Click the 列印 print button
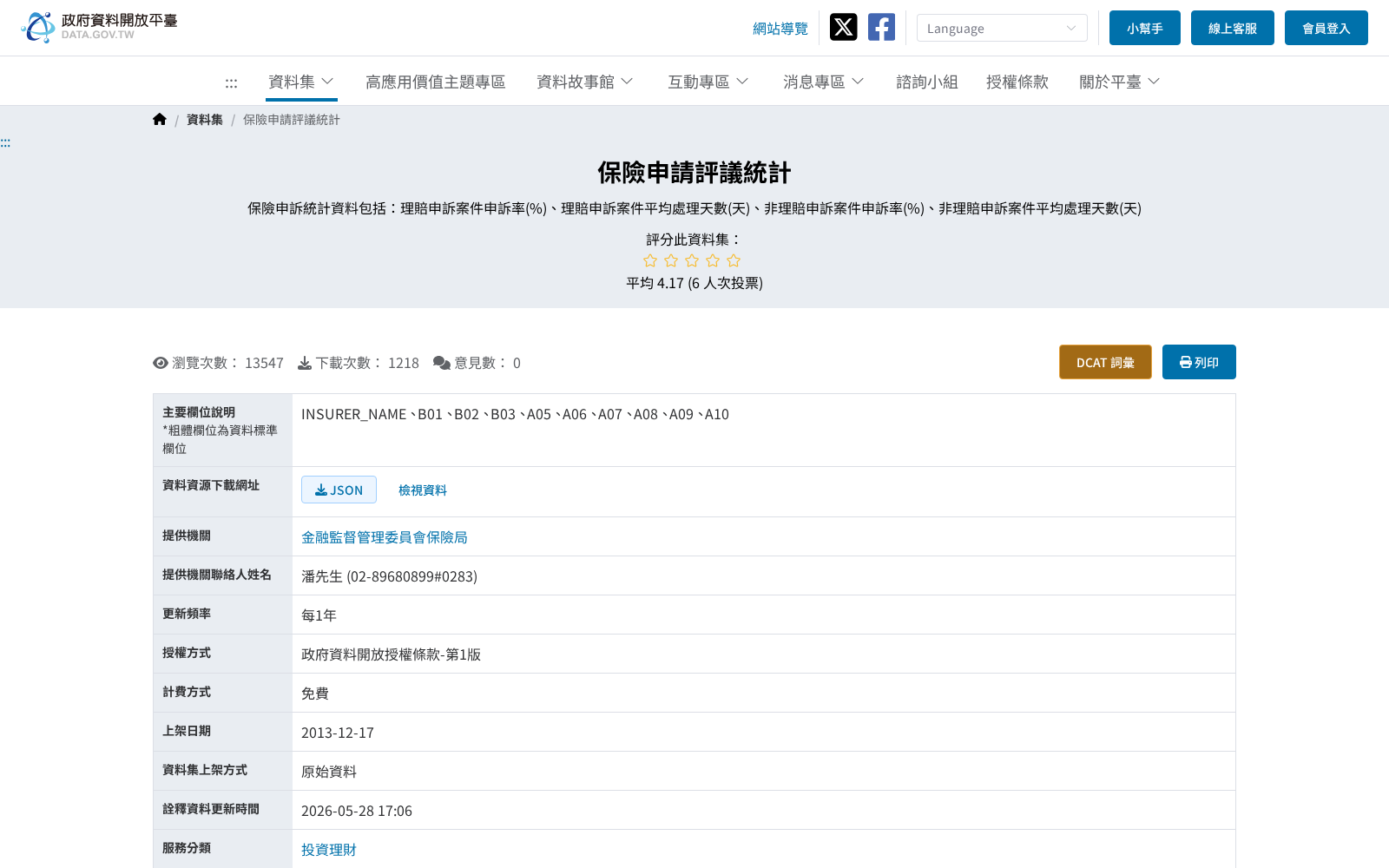 (x=1199, y=362)
